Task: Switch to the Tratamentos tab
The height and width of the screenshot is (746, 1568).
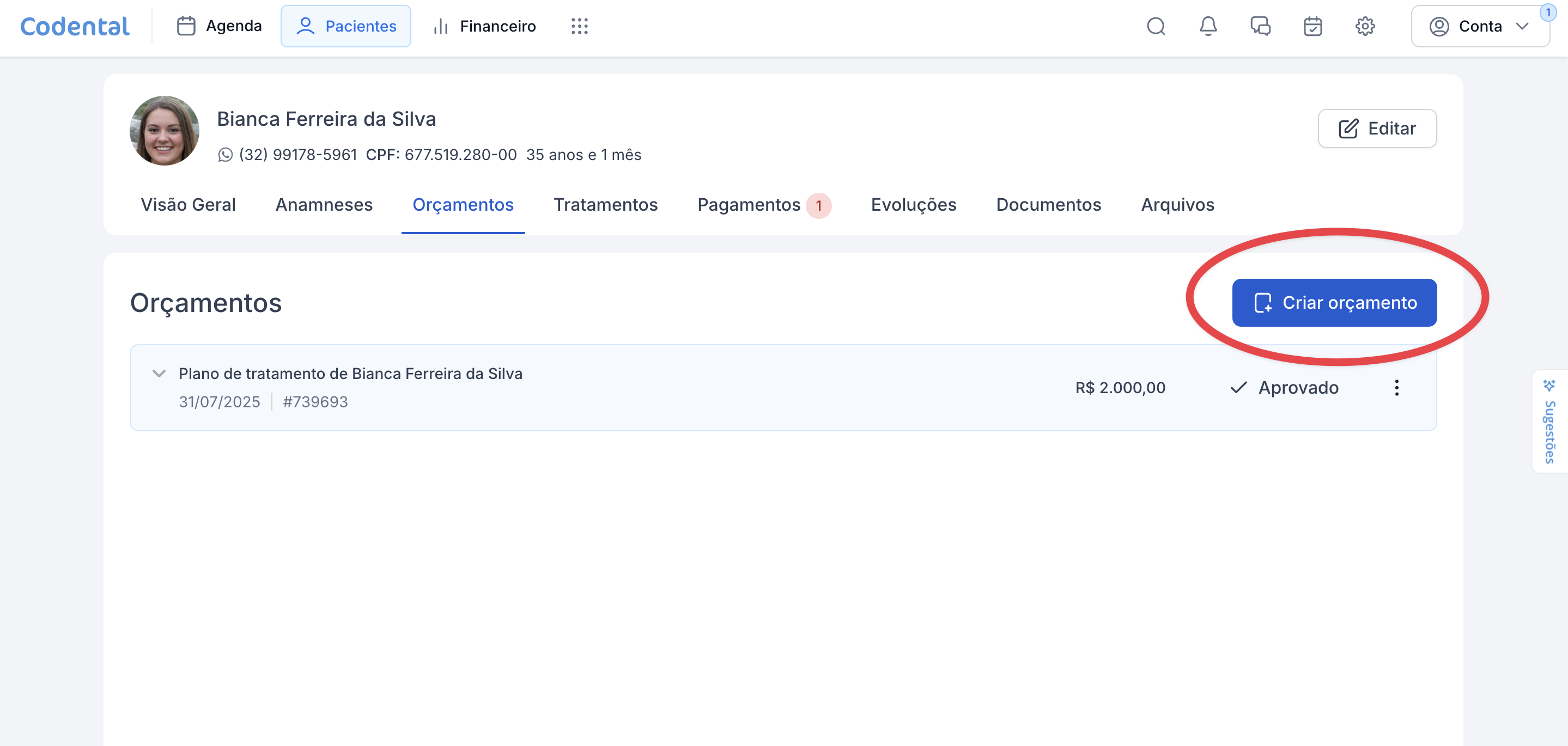Action: pyautogui.click(x=605, y=205)
